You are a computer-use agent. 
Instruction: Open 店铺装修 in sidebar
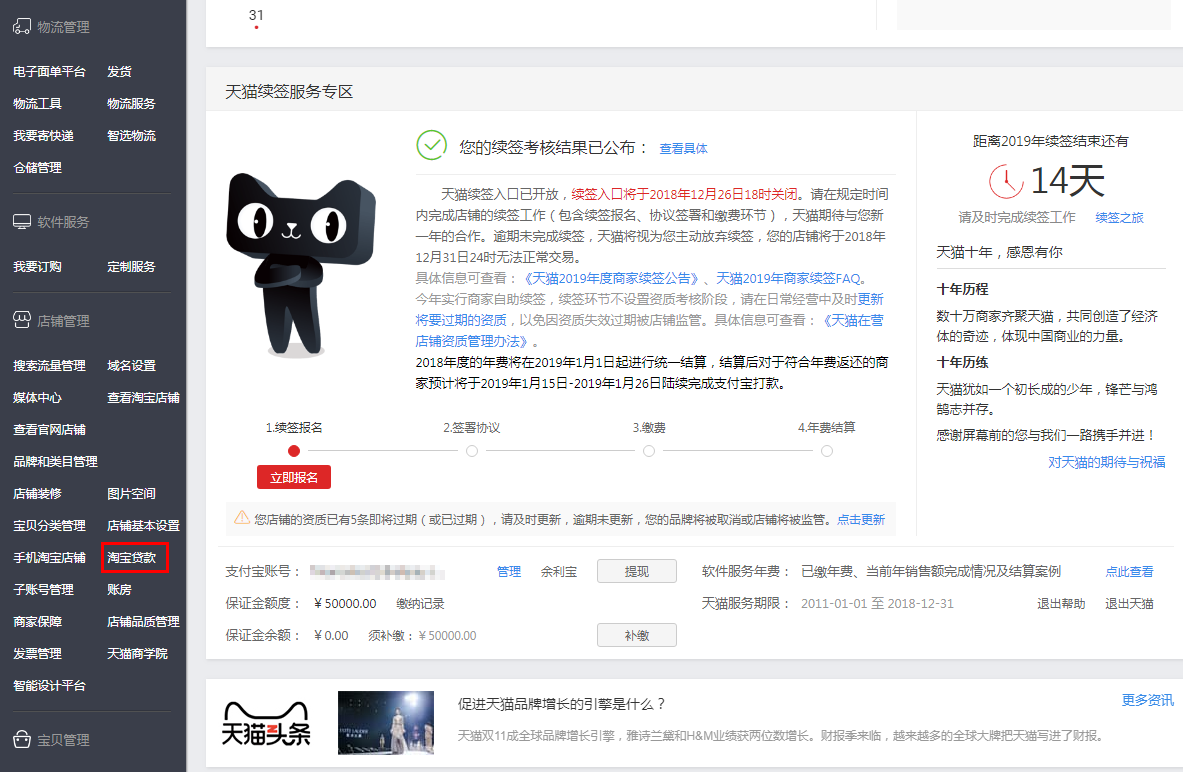point(37,494)
